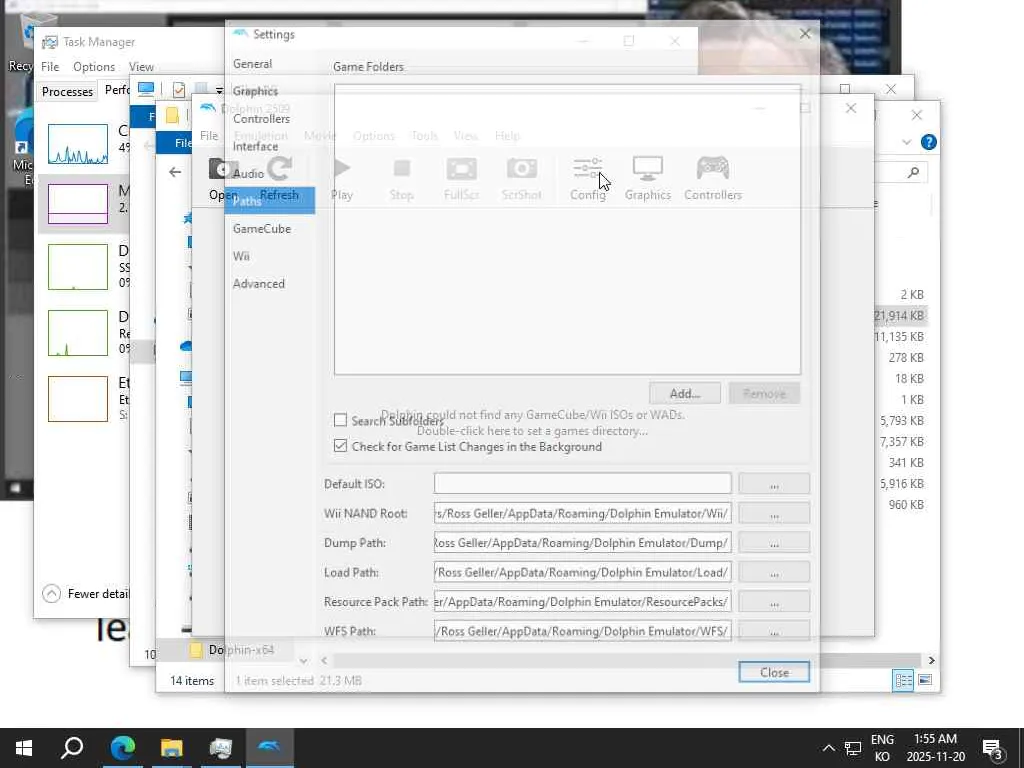1024x768 pixels.
Task: Click the ENG KO language indicator
Action: (x=882, y=748)
